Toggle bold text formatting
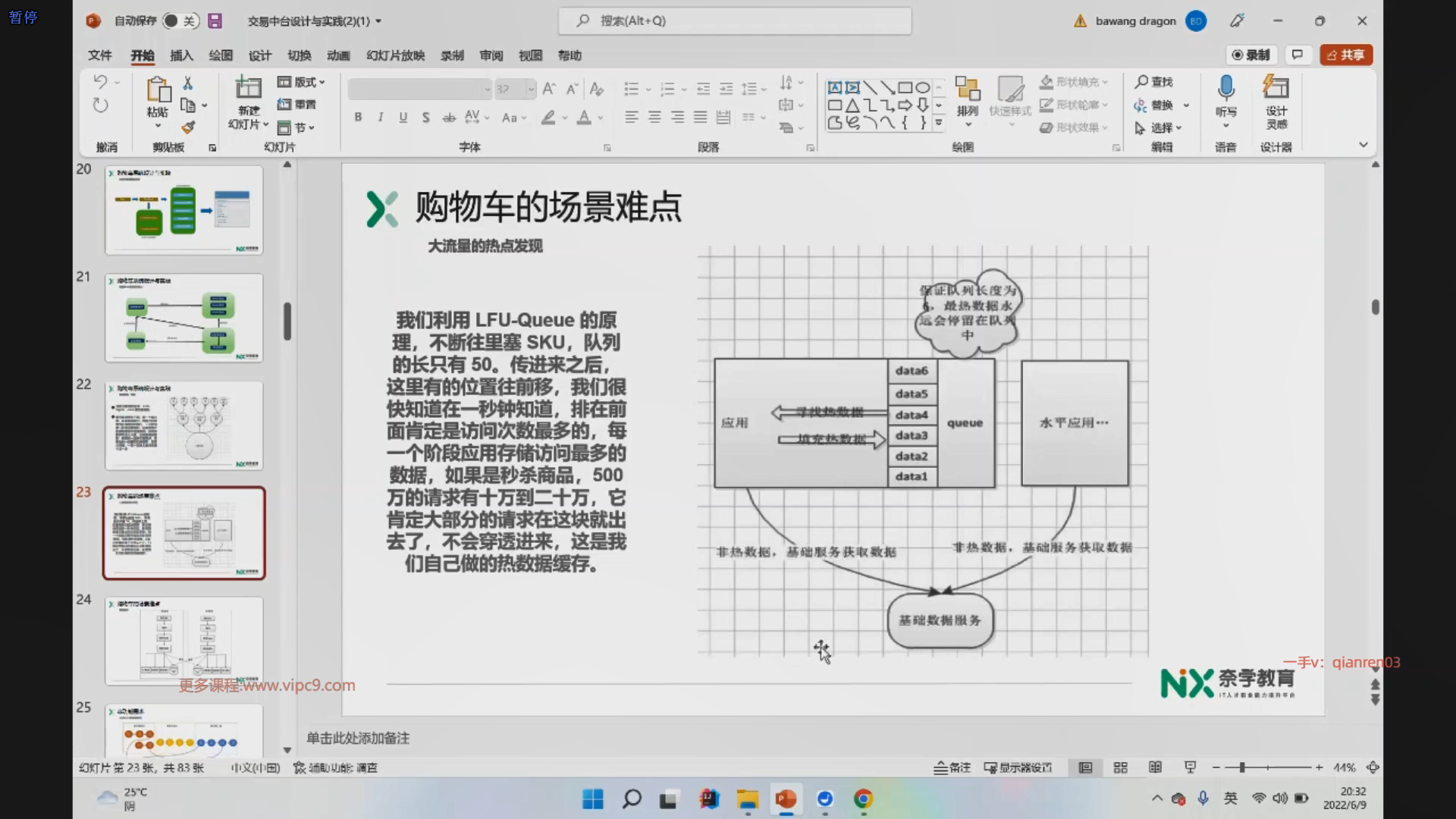 click(x=358, y=117)
